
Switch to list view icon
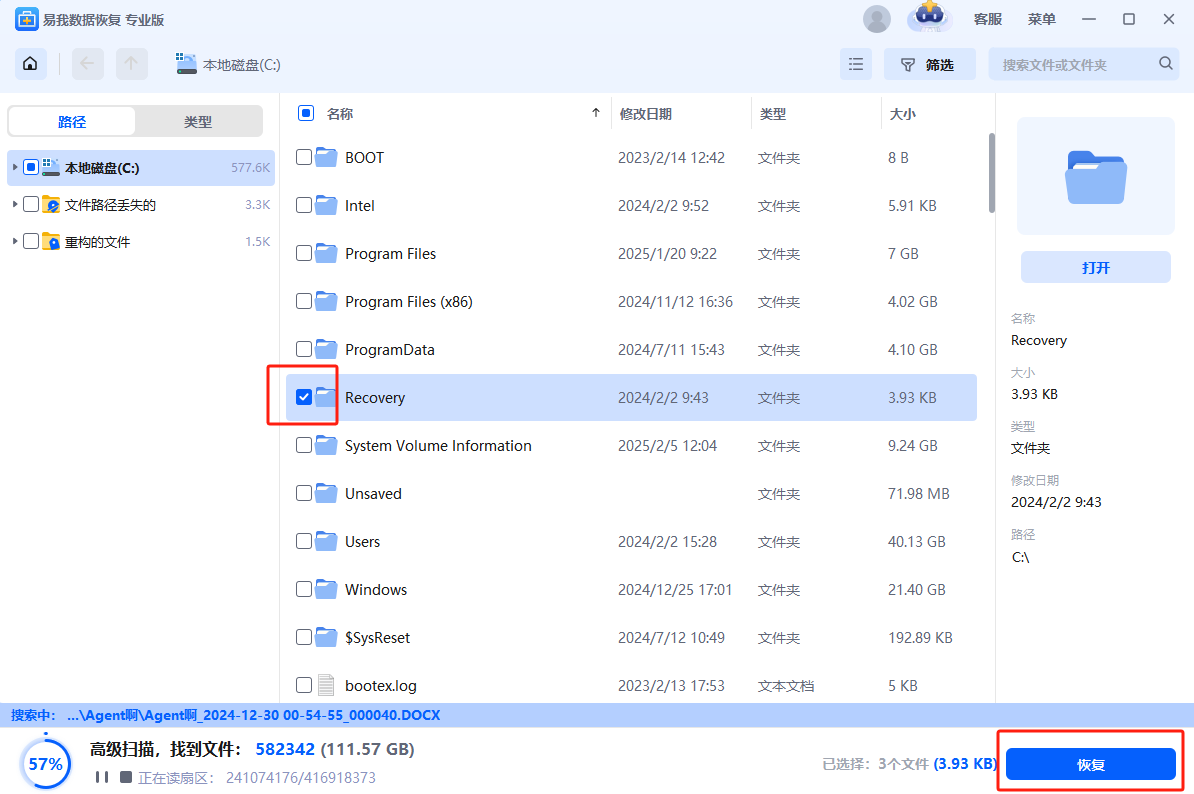click(856, 65)
